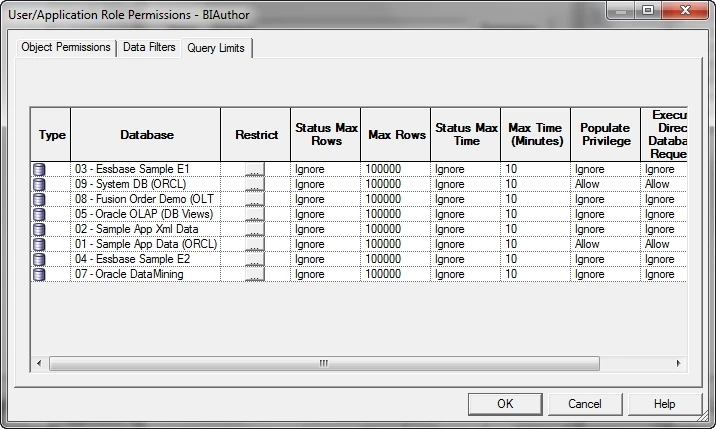Select Status Max Rows cell for 09 - System DB
Image resolution: width=716 pixels, height=429 pixels.
pyautogui.click(x=325, y=184)
